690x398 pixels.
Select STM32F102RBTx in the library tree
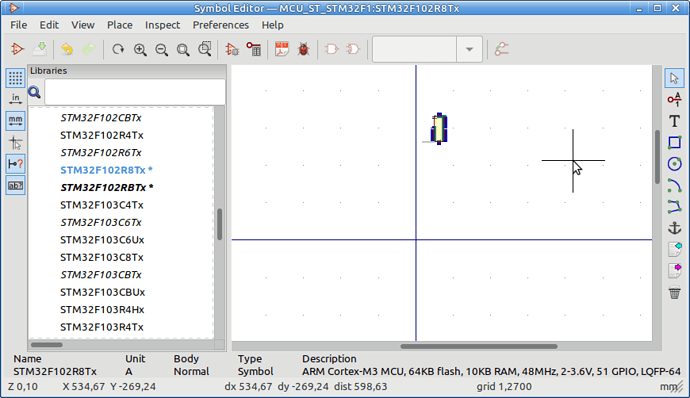[106, 188]
